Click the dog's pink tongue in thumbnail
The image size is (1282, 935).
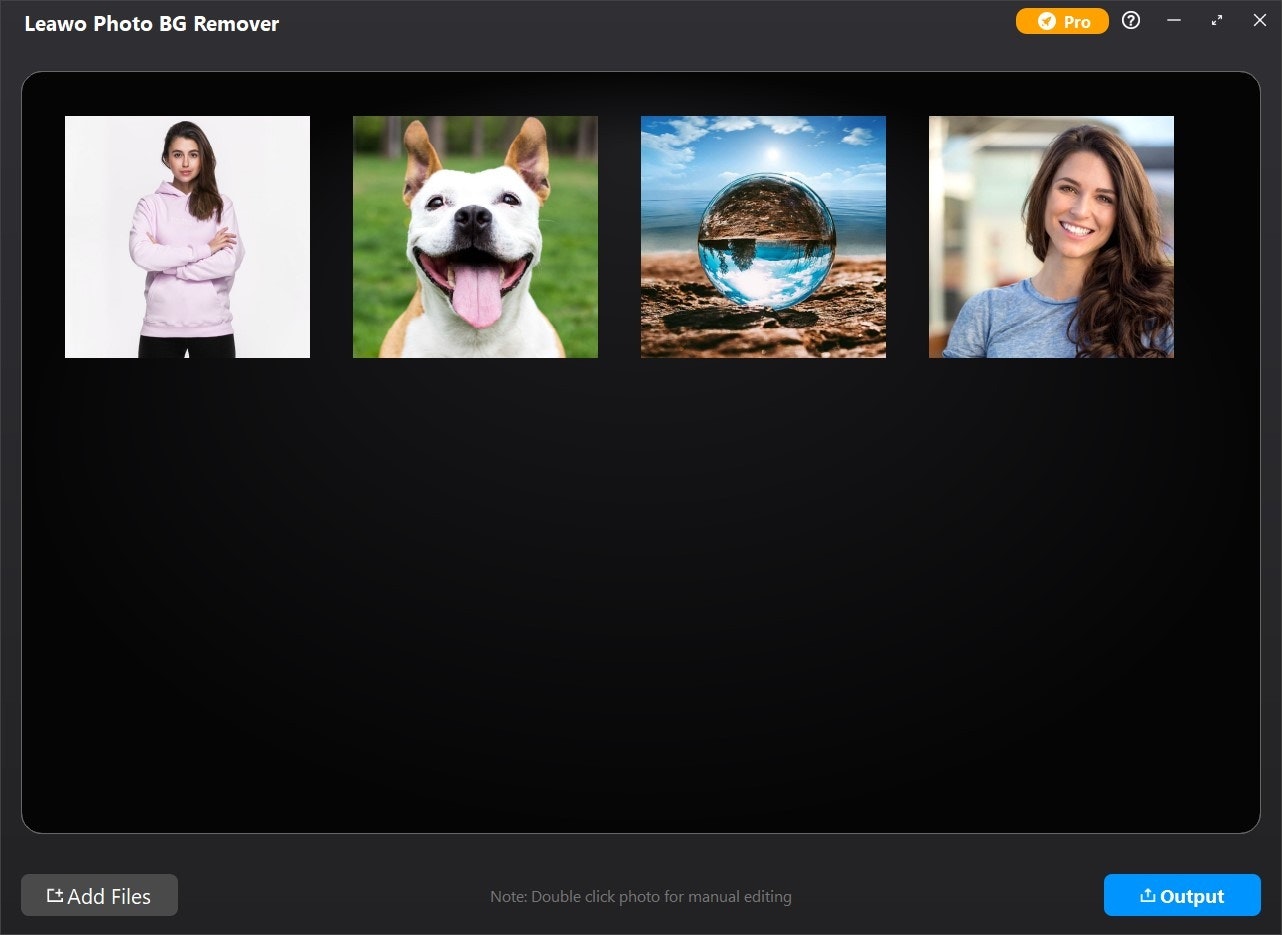[x=478, y=295]
